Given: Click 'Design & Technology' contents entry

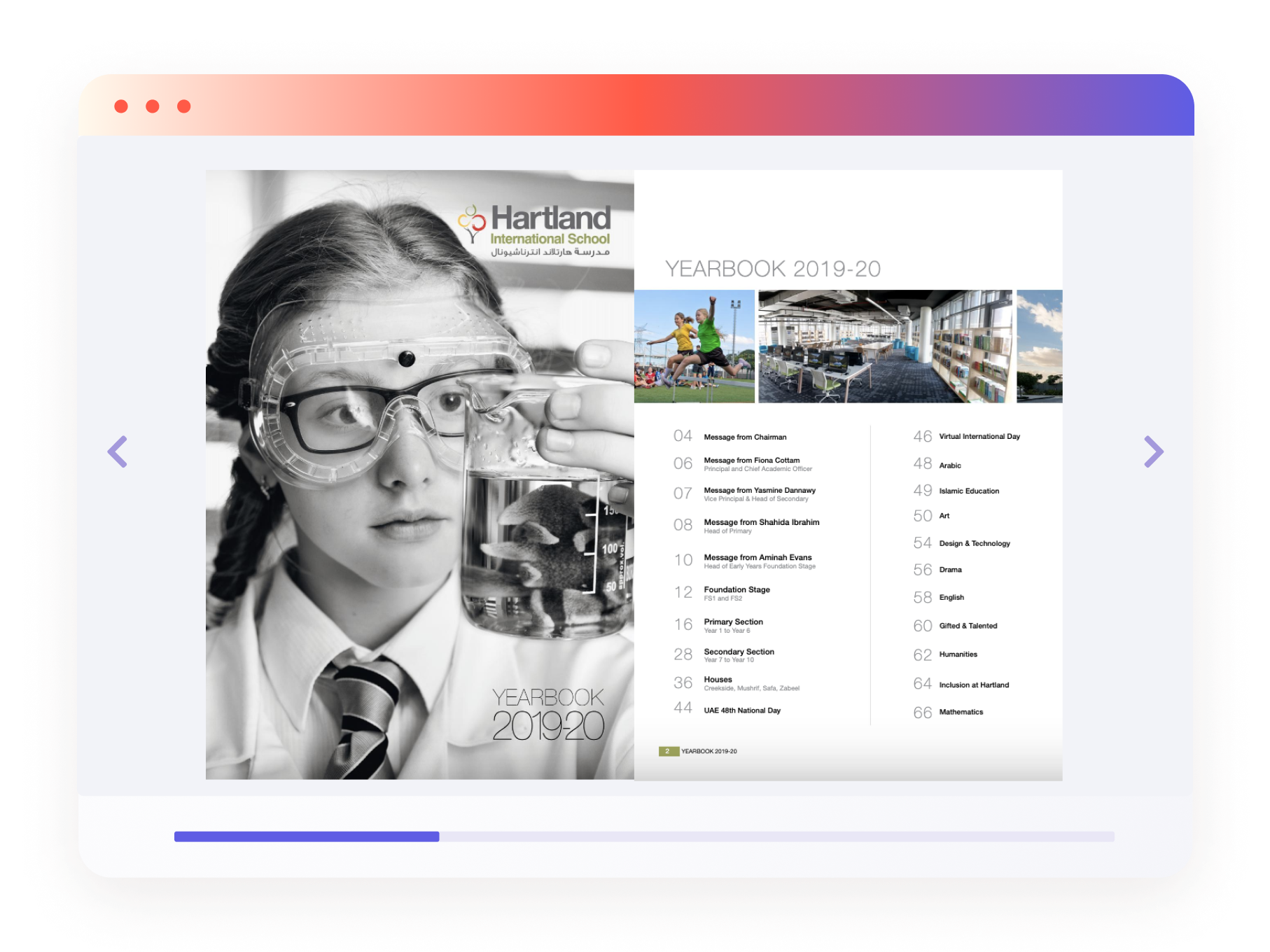Looking at the screenshot, I should click(x=975, y=543).
